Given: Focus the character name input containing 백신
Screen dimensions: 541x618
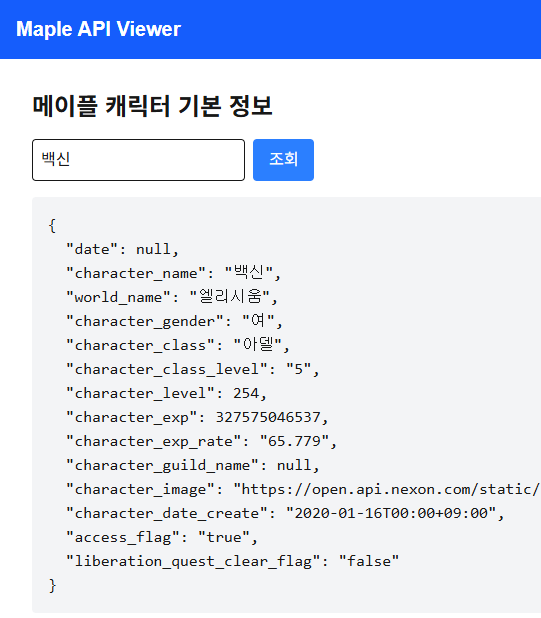Looking at the screenshot, I should [x=138, y=160].
